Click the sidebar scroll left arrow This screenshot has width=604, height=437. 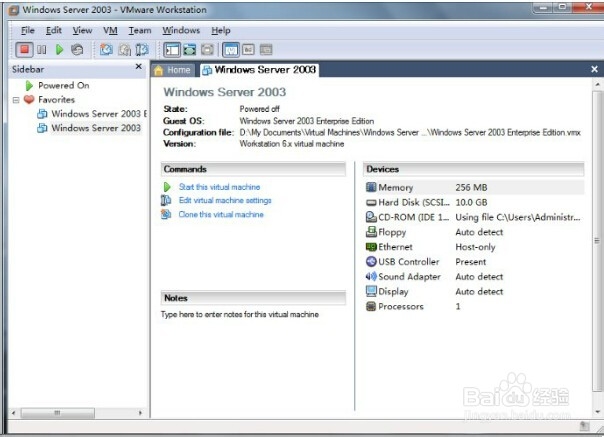[13, 413]
